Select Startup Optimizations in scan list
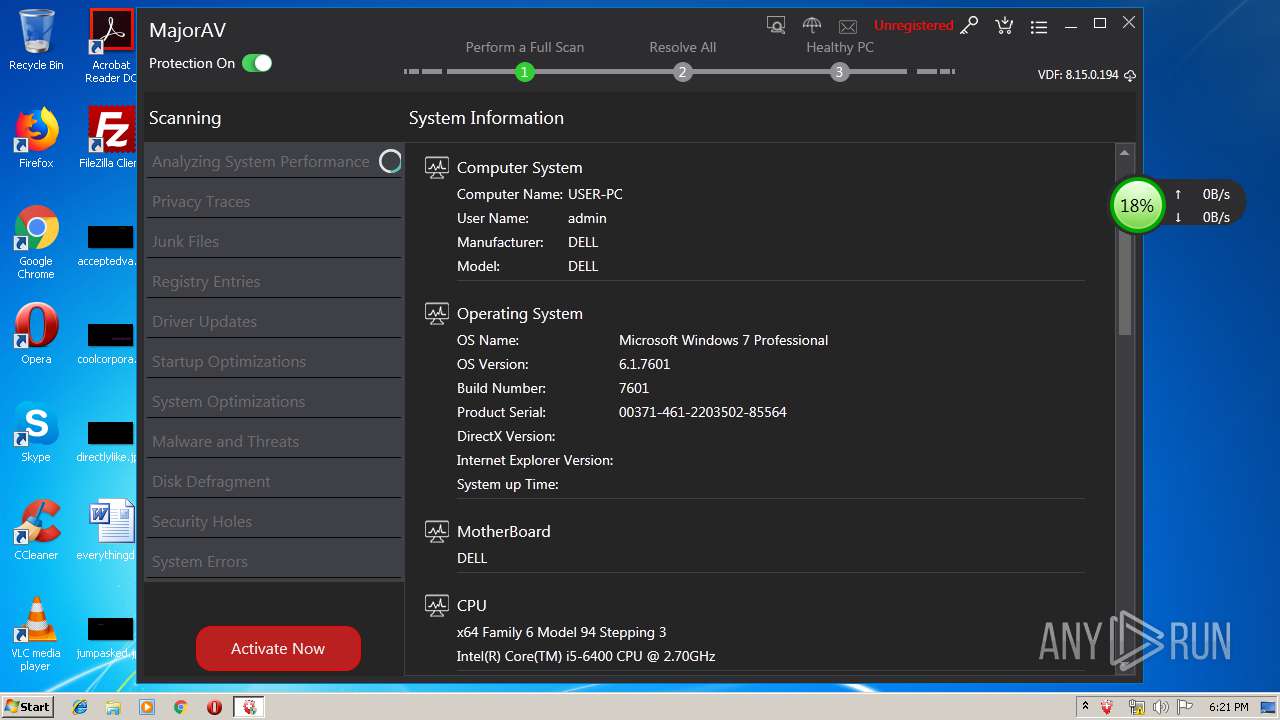This screenshot has width=1280, height=720. 274,361
